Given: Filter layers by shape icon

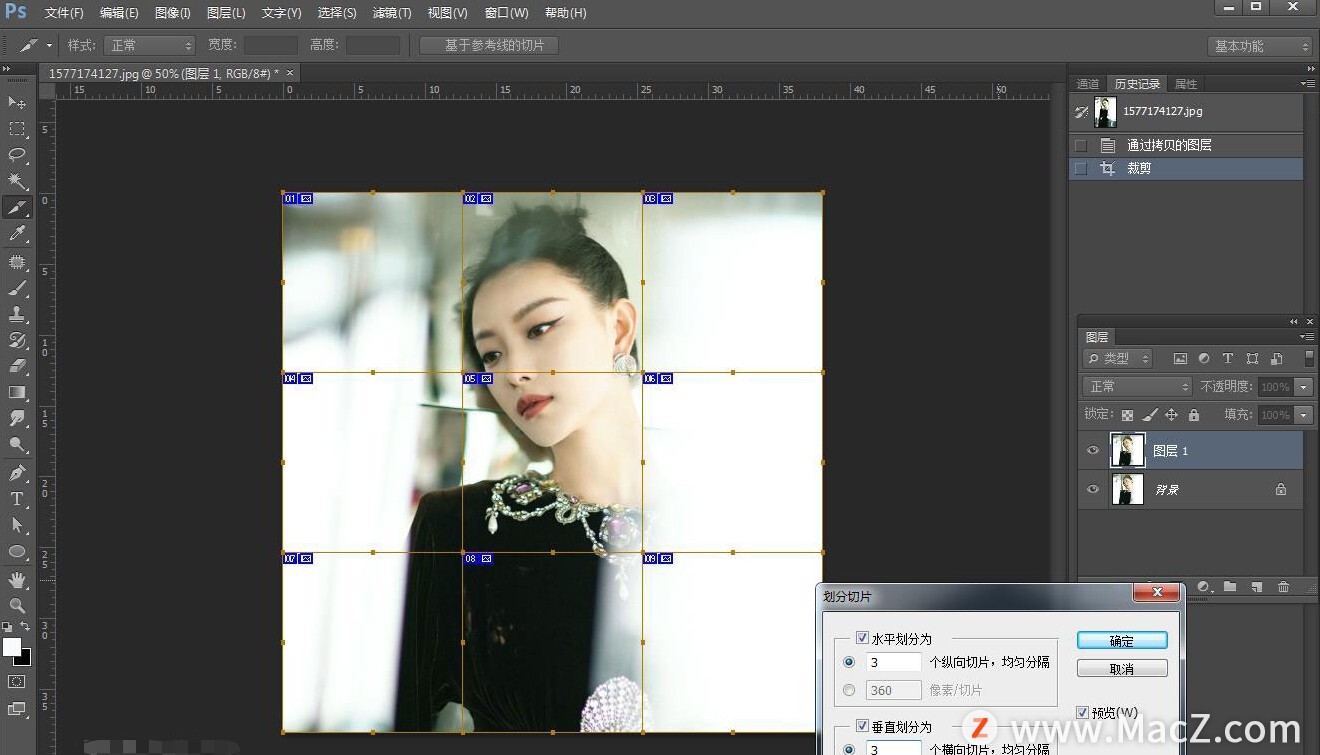Looking at the screenshot, I should (x=1252, y=359).
